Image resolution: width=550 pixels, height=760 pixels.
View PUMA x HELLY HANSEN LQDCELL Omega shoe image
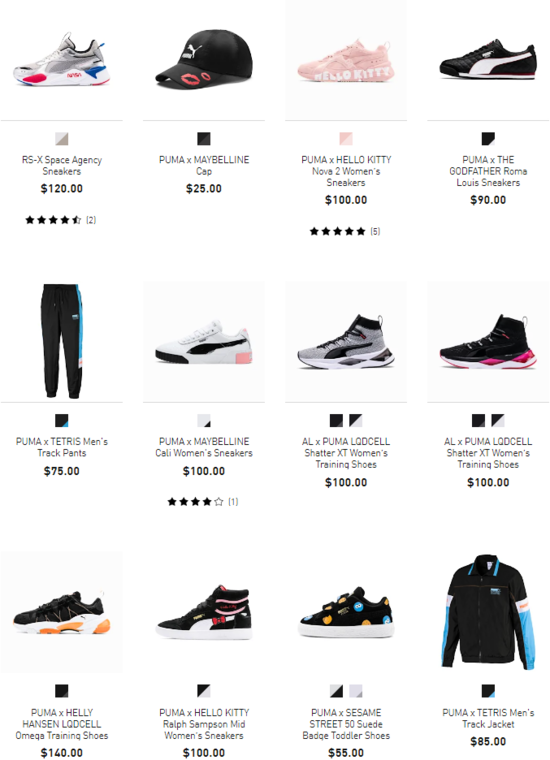click(x=62, y=612)
